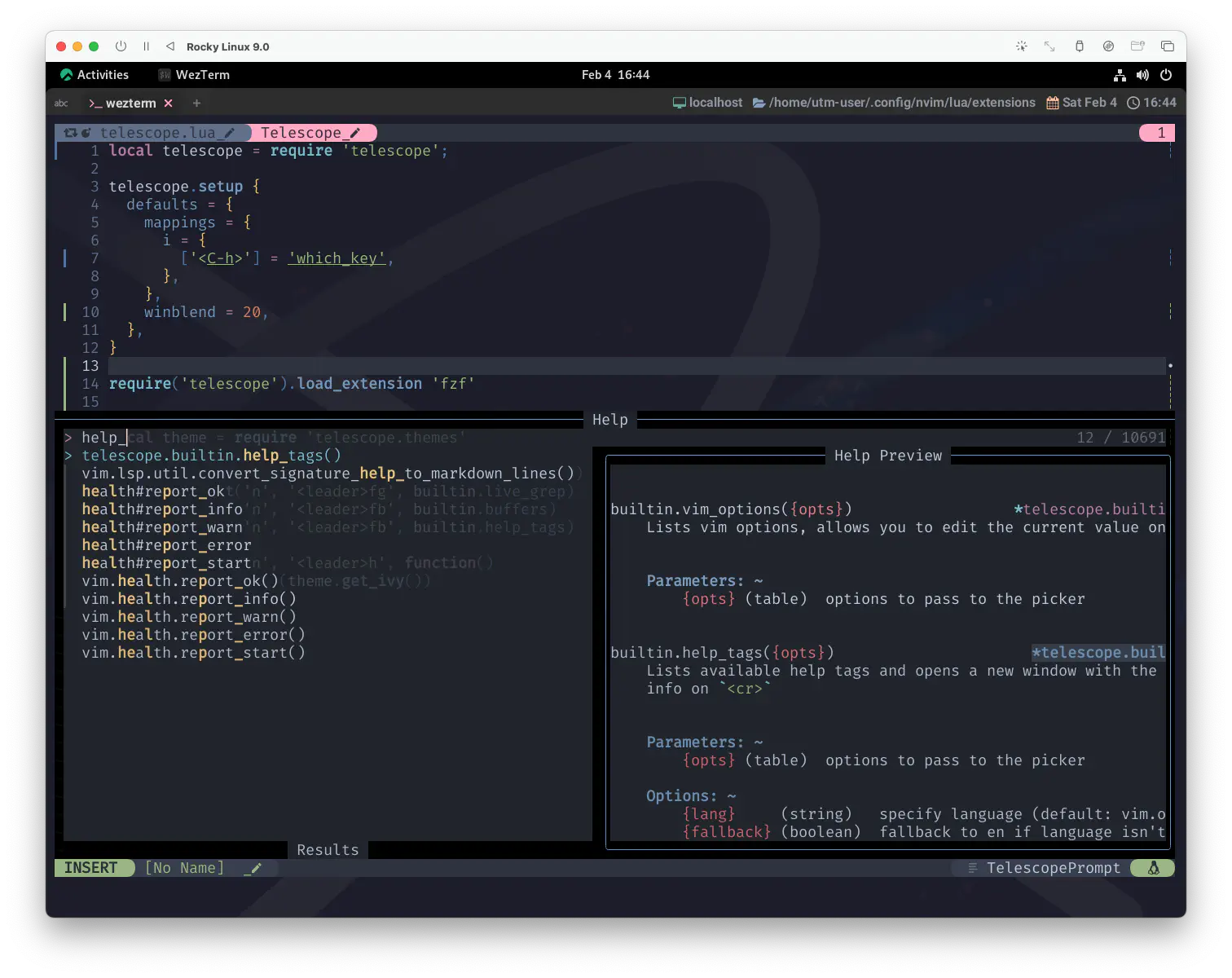Viewport: 1232px width, 978px height.
Task: Click the 12 / 10691 results counter
Action: [x=1121, y=438]
